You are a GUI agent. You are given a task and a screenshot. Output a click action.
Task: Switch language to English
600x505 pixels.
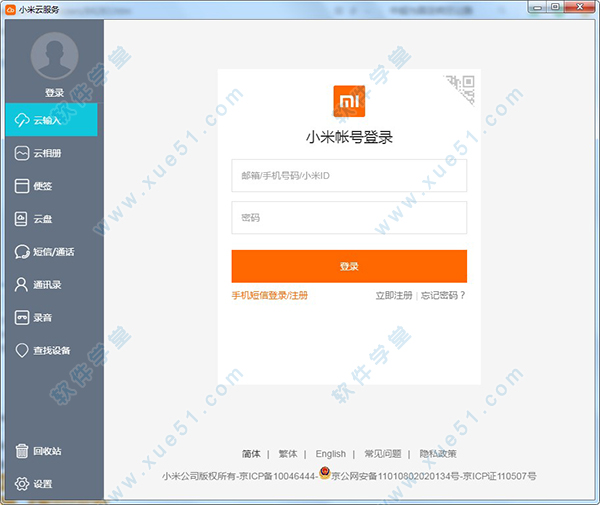(331, 454)
